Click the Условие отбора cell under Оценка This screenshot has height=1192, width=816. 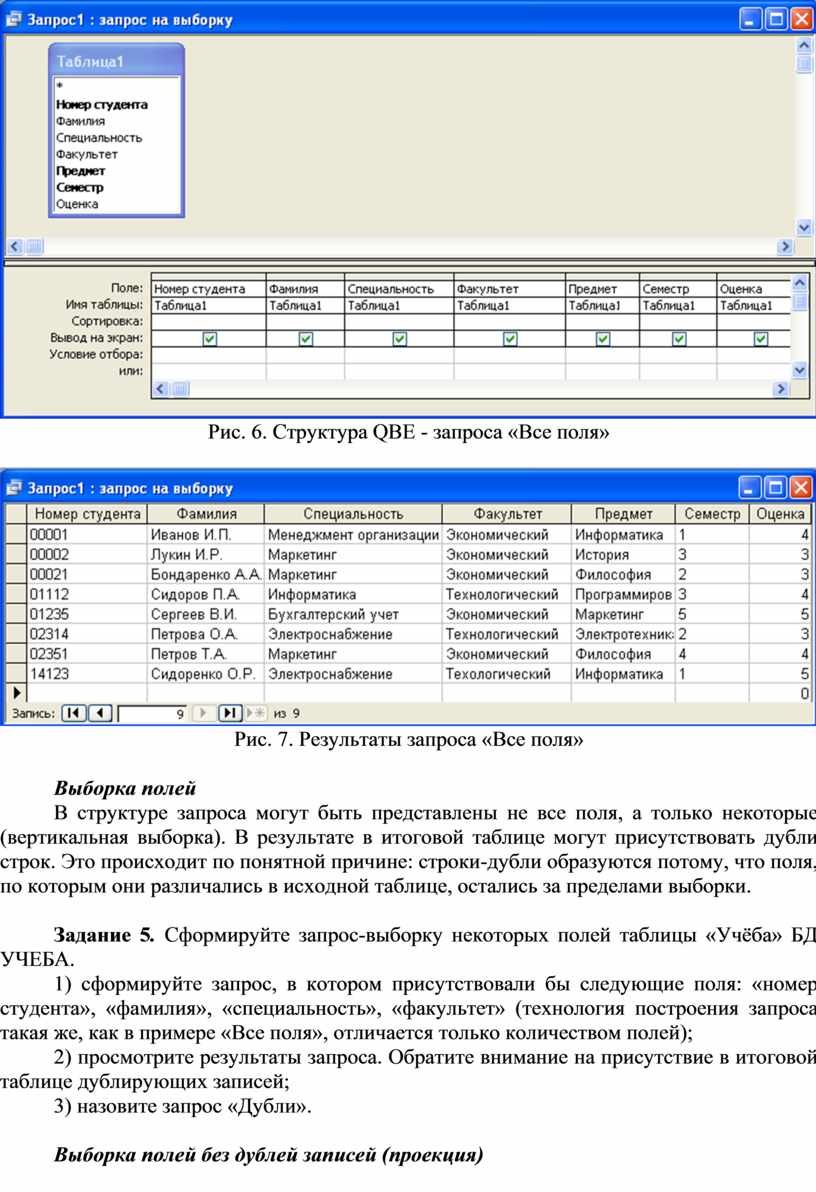[x=754, y=354]
